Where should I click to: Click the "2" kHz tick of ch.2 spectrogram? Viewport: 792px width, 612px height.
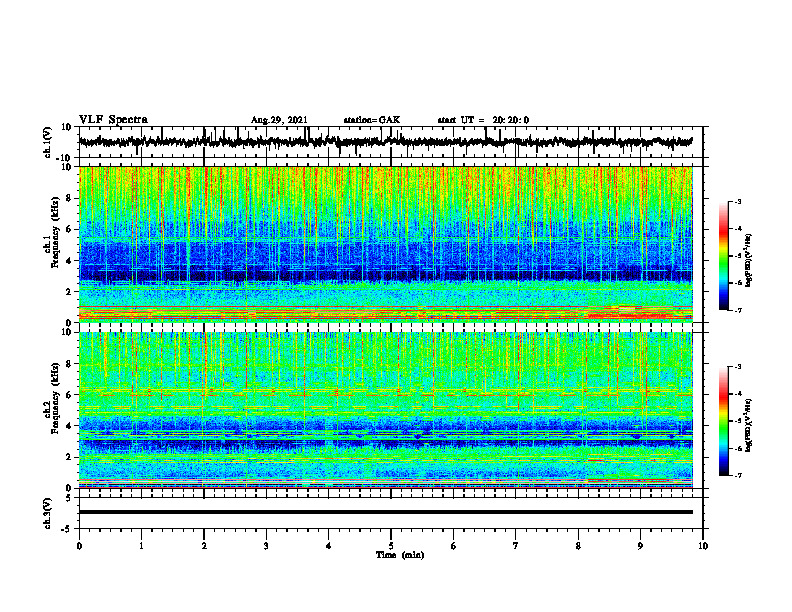pos(69,457)
